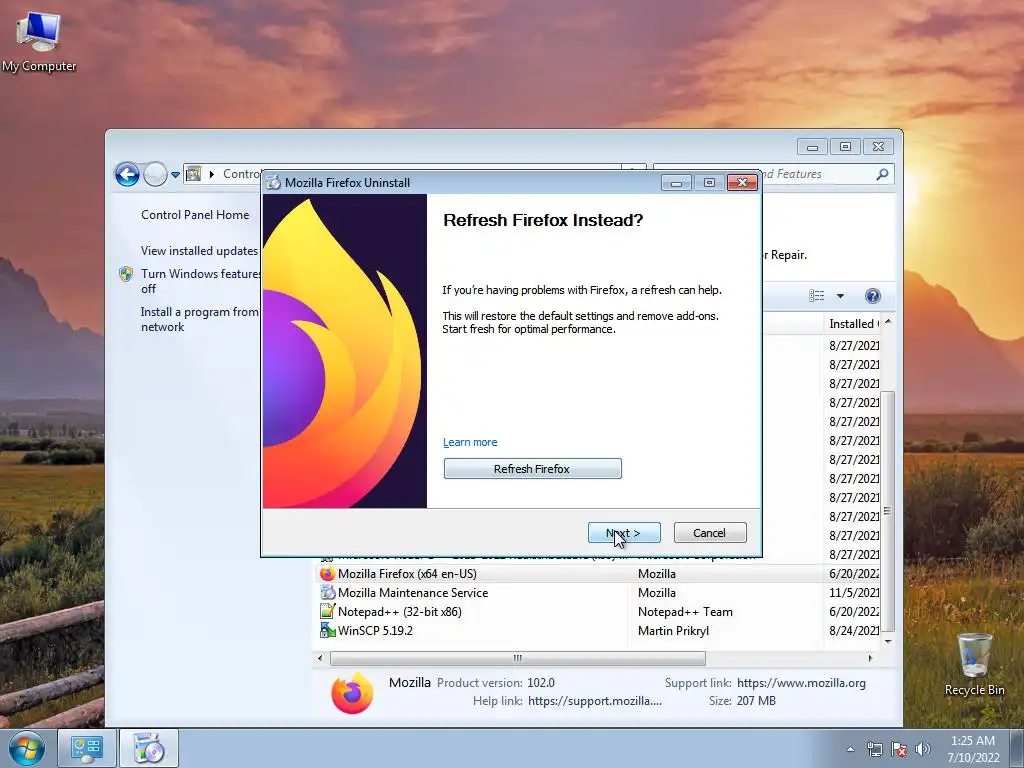Screen dimensions: 1024x768
Task: Select Mozilla Firefox (x64 en-US) row
Action: [598, 573]
